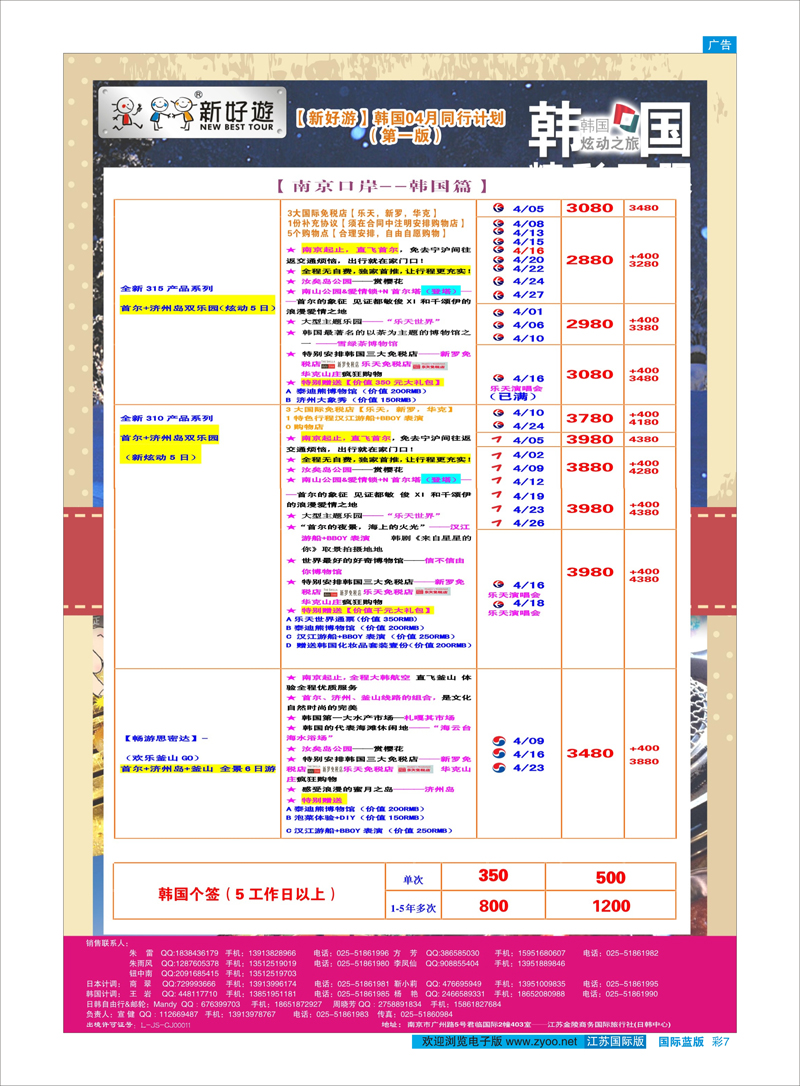Click the visa price 500
800x1086 pixels.
[610, 878]
